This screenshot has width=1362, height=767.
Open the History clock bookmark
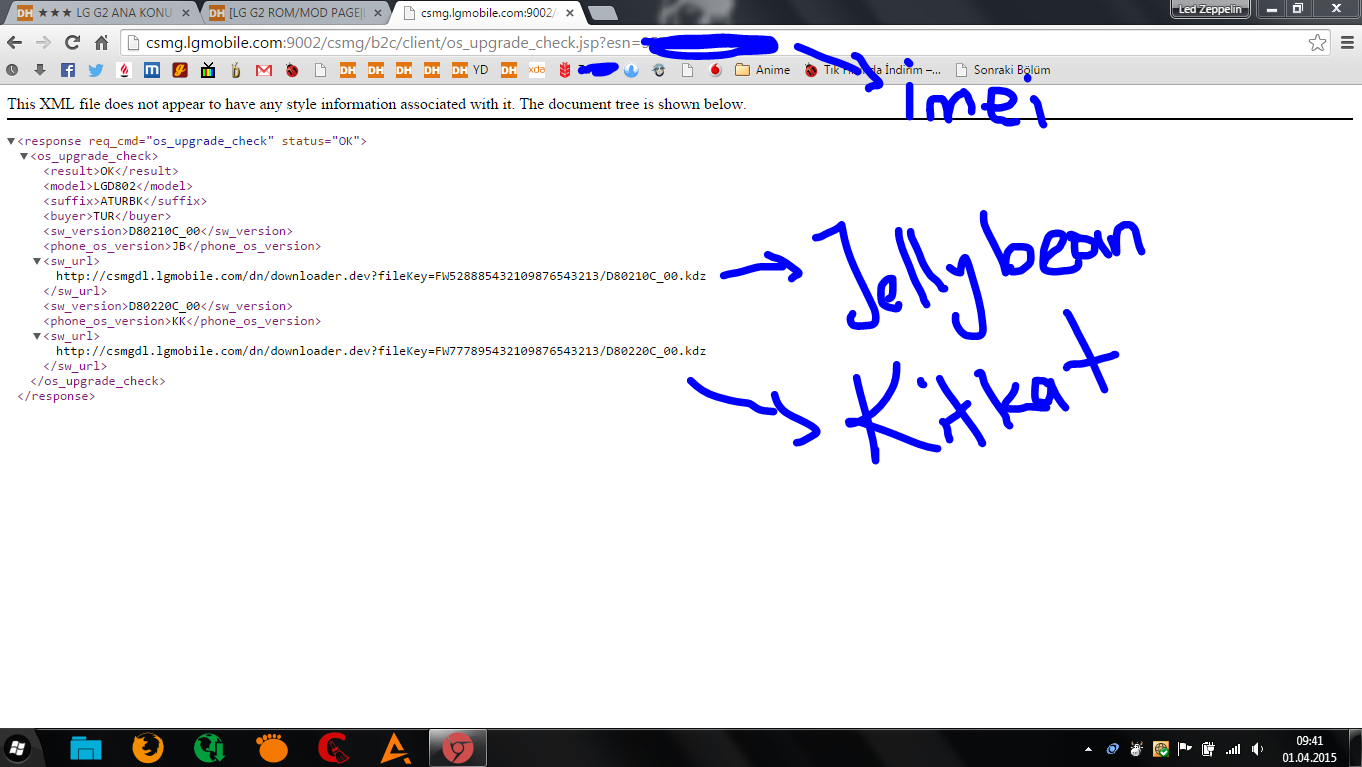coord(12,70)
